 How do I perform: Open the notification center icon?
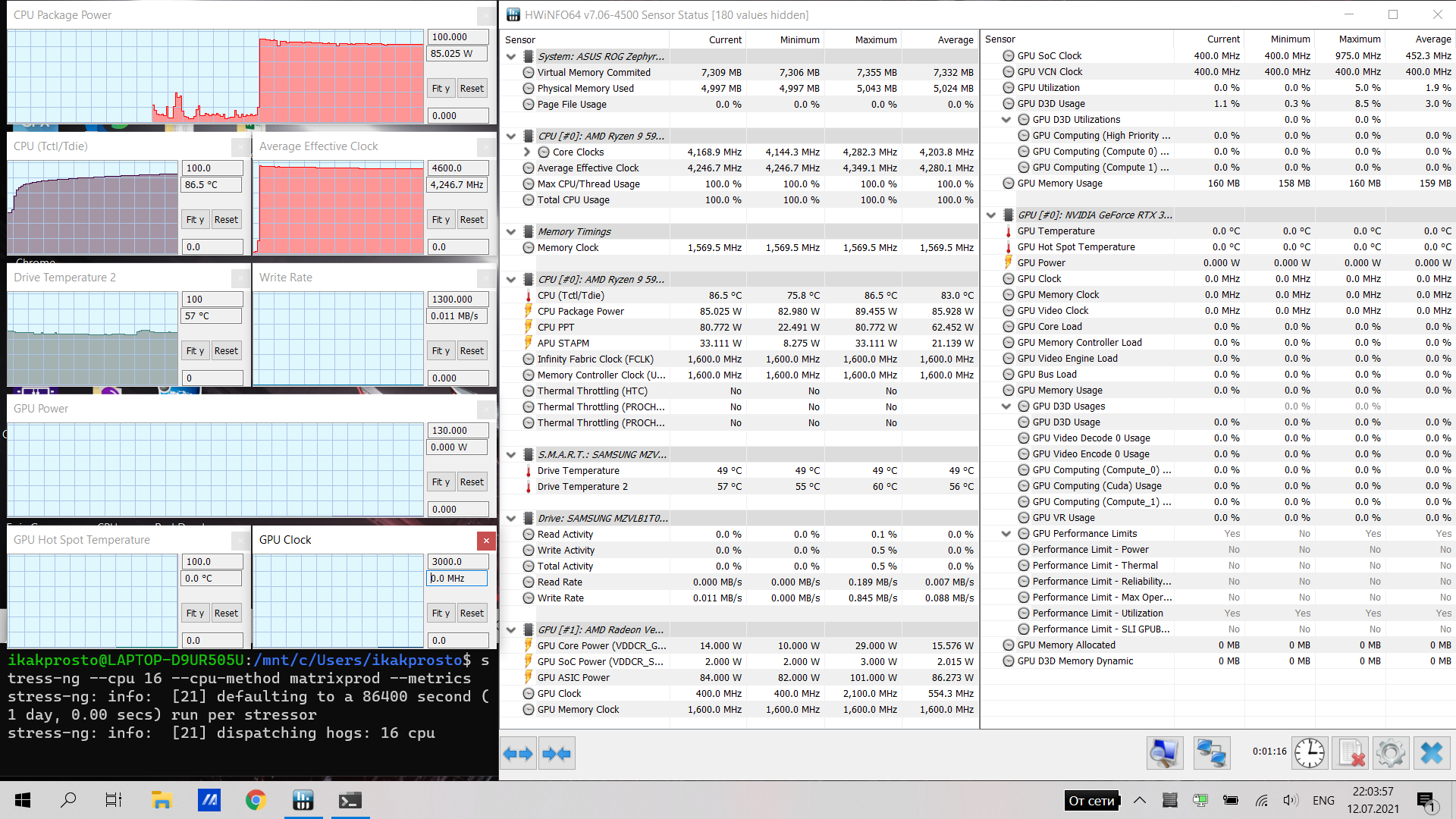1426,800
